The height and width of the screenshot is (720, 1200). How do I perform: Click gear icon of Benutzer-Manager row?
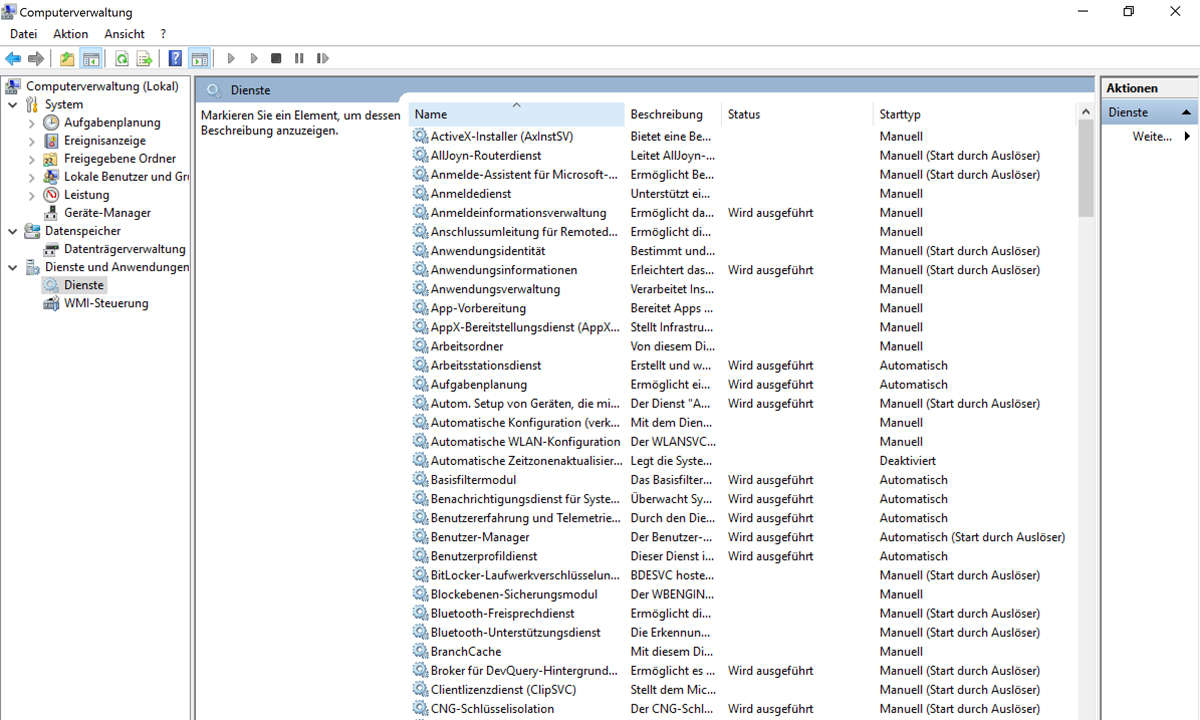pyautogui.click(x=420, y=537)
